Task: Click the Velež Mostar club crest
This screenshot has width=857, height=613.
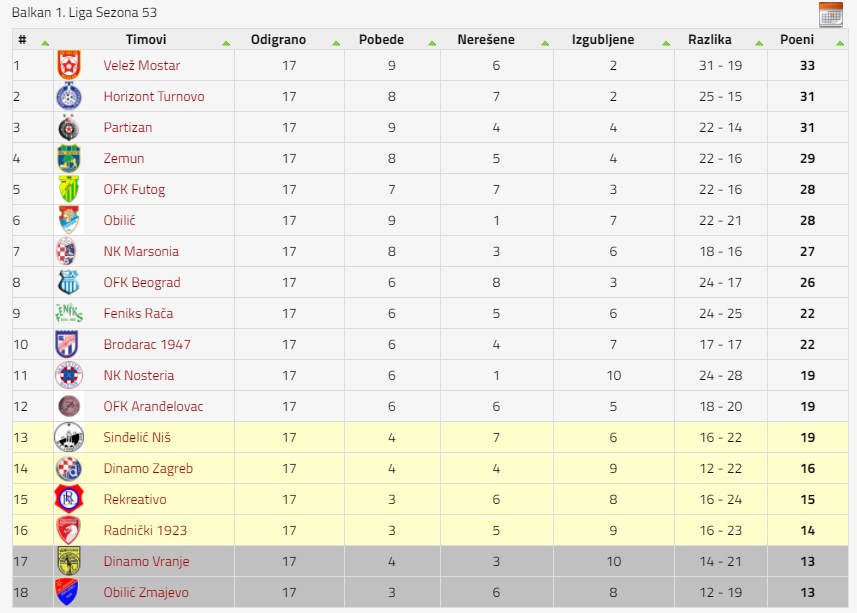Action: coord(69,66)
